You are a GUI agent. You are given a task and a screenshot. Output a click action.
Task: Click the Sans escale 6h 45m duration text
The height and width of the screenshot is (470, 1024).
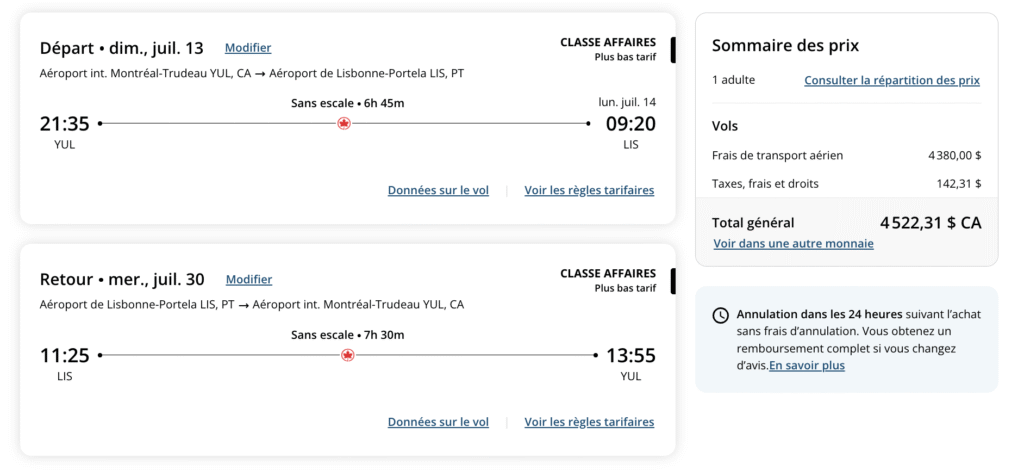[x=347, y=103]
